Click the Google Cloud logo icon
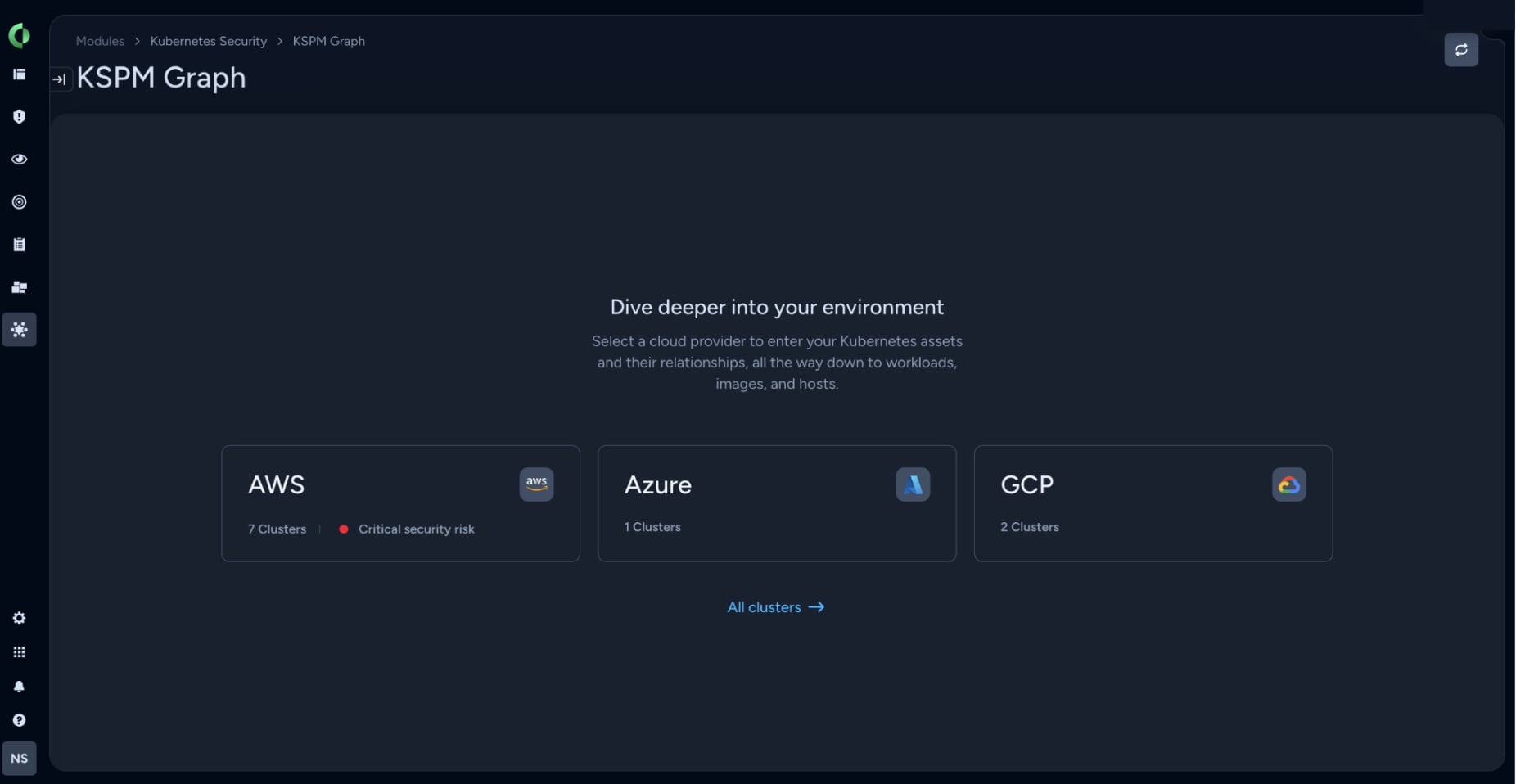The height and width of the screenshot is (784, 1516). click(x=1289, y=484)
